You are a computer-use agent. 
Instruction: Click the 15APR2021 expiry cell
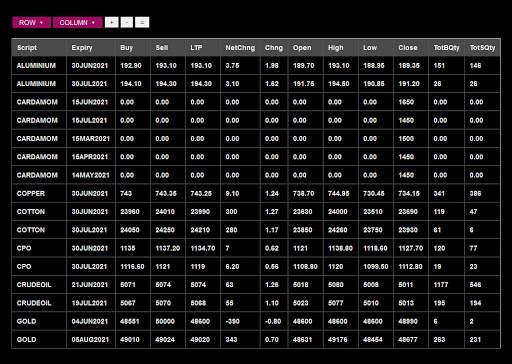(90, 157)
